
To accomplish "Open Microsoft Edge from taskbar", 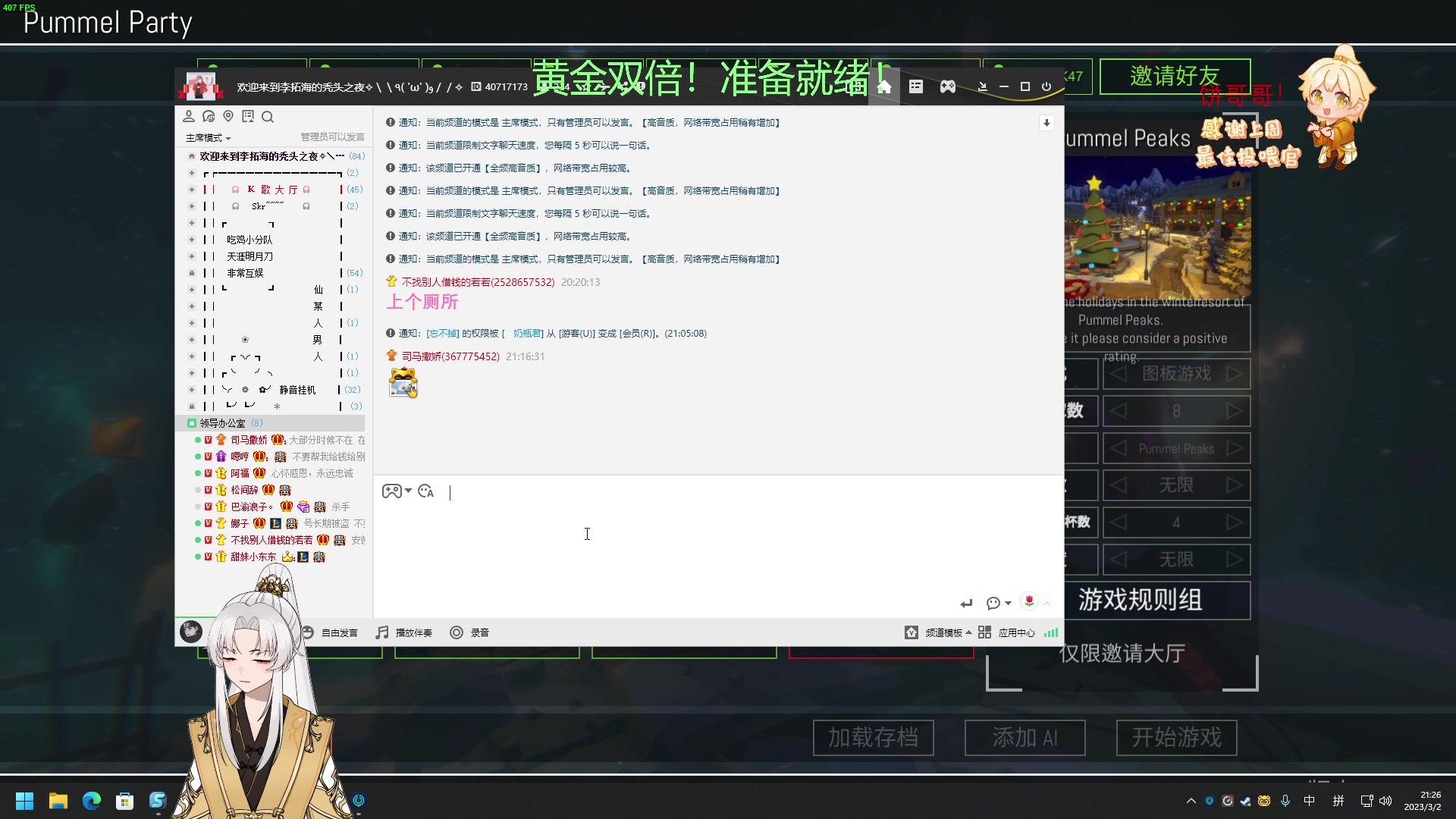I will point(92,801).
